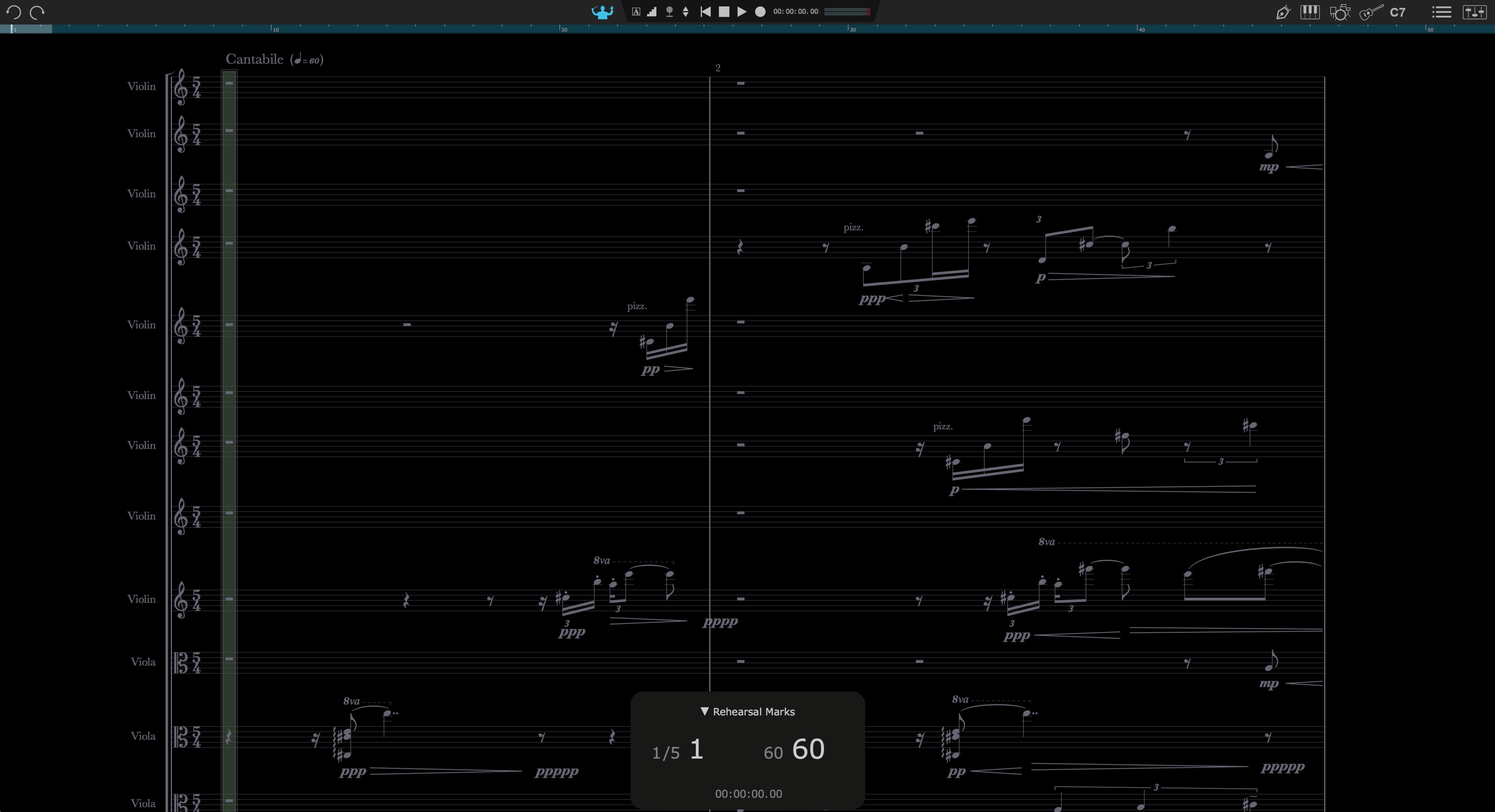Toggle text annotation mode
The width and height of the screenshot is (1495, 812).
click(x=636, y=11)
